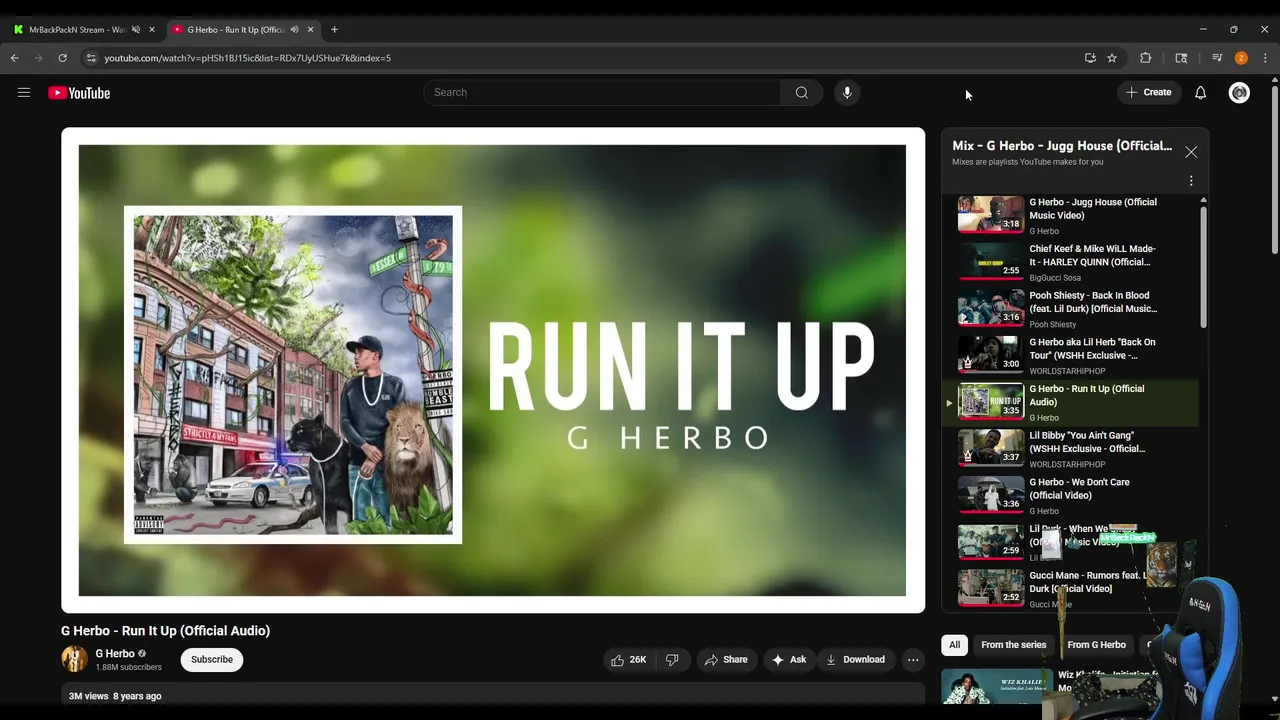Click the search magnifier button

pos(801,92)
